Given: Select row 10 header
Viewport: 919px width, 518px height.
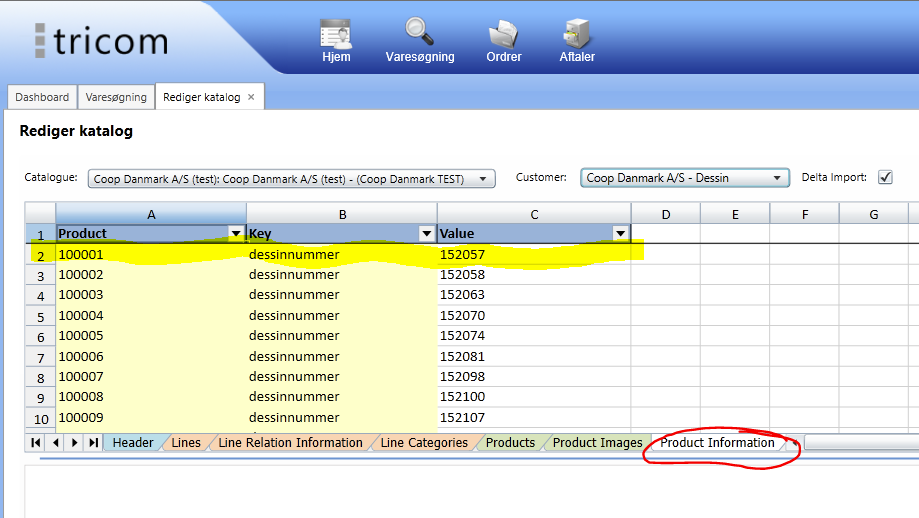Looking at the screenshot, I should point(40,418).
